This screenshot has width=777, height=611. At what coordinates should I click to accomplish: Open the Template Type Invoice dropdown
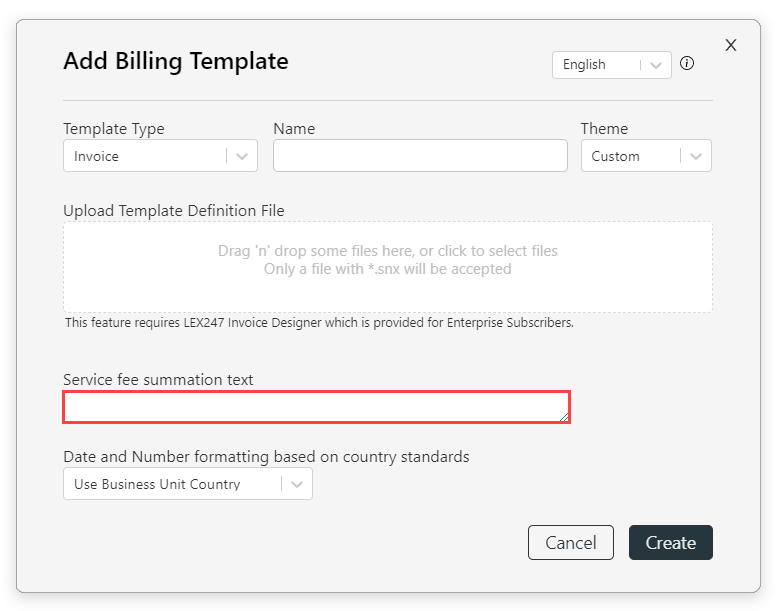coord(160,156)
